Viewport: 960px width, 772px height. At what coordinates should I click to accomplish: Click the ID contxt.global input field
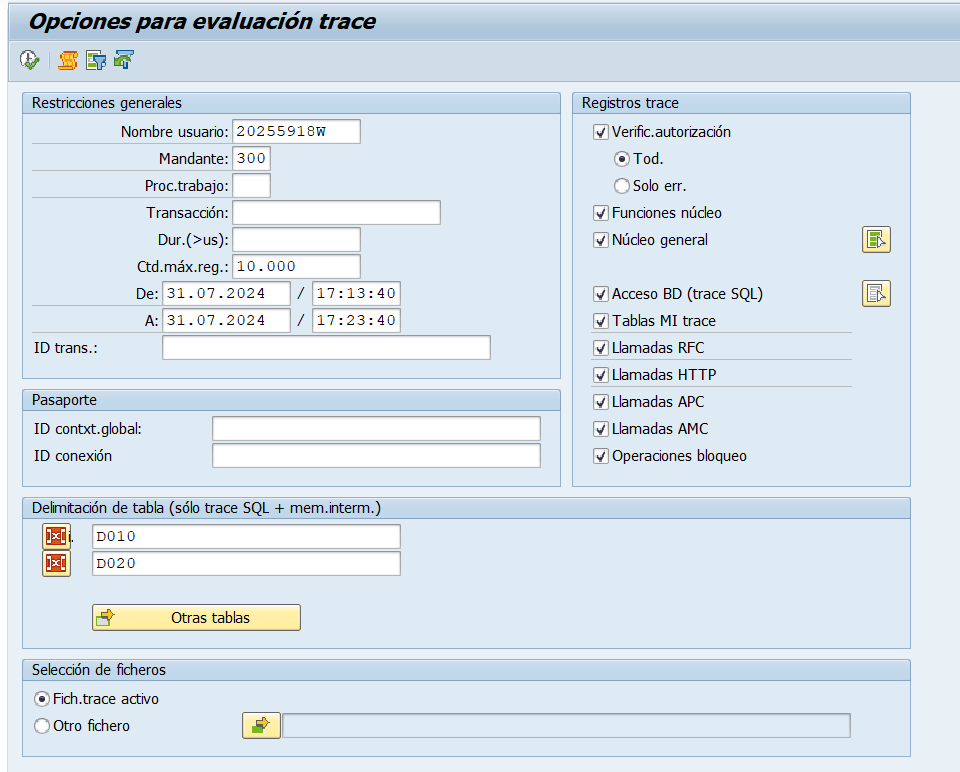click(x=376, y=429)
